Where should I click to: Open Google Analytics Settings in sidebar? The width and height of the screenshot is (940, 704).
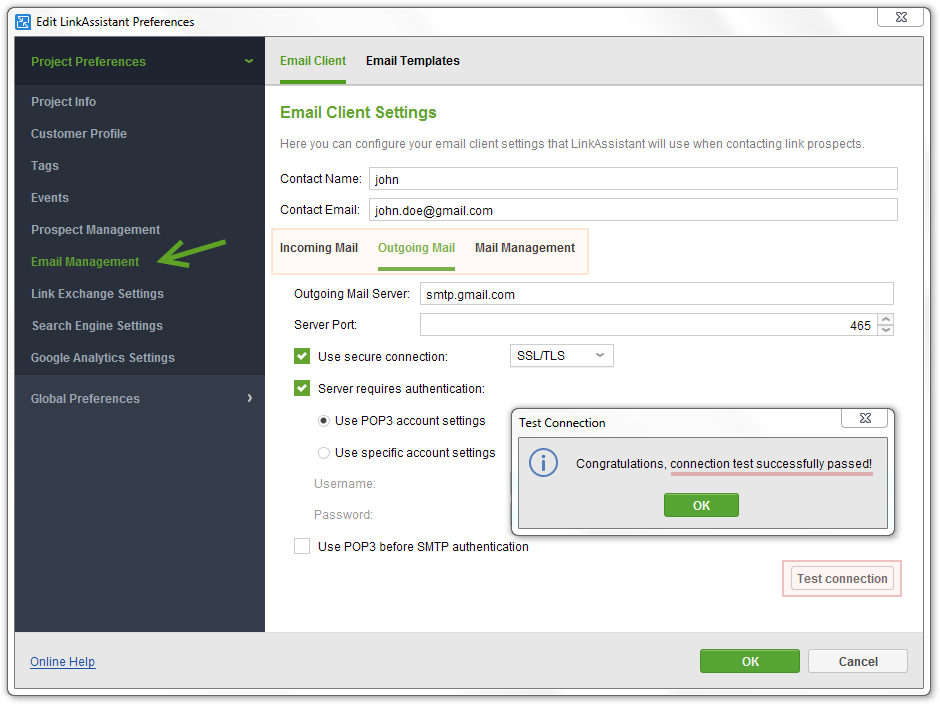[103, 358]
